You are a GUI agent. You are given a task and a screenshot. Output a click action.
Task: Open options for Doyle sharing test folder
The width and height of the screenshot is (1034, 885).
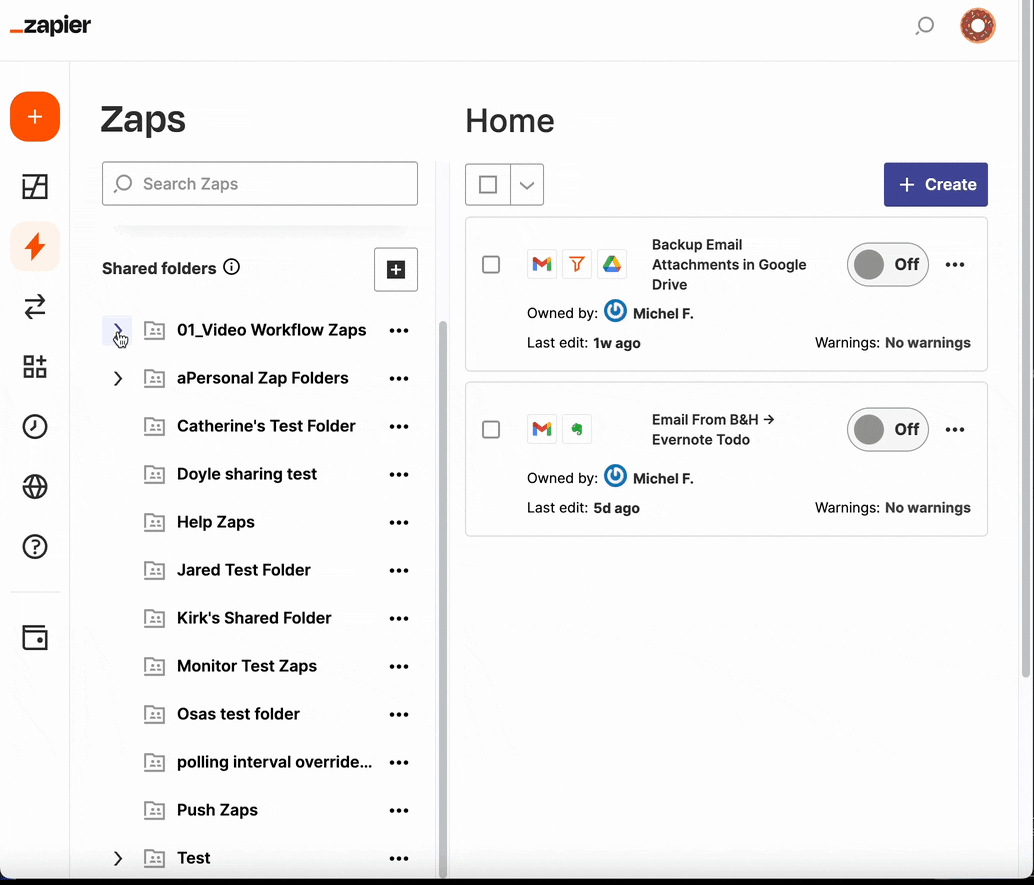click(399, 475)
